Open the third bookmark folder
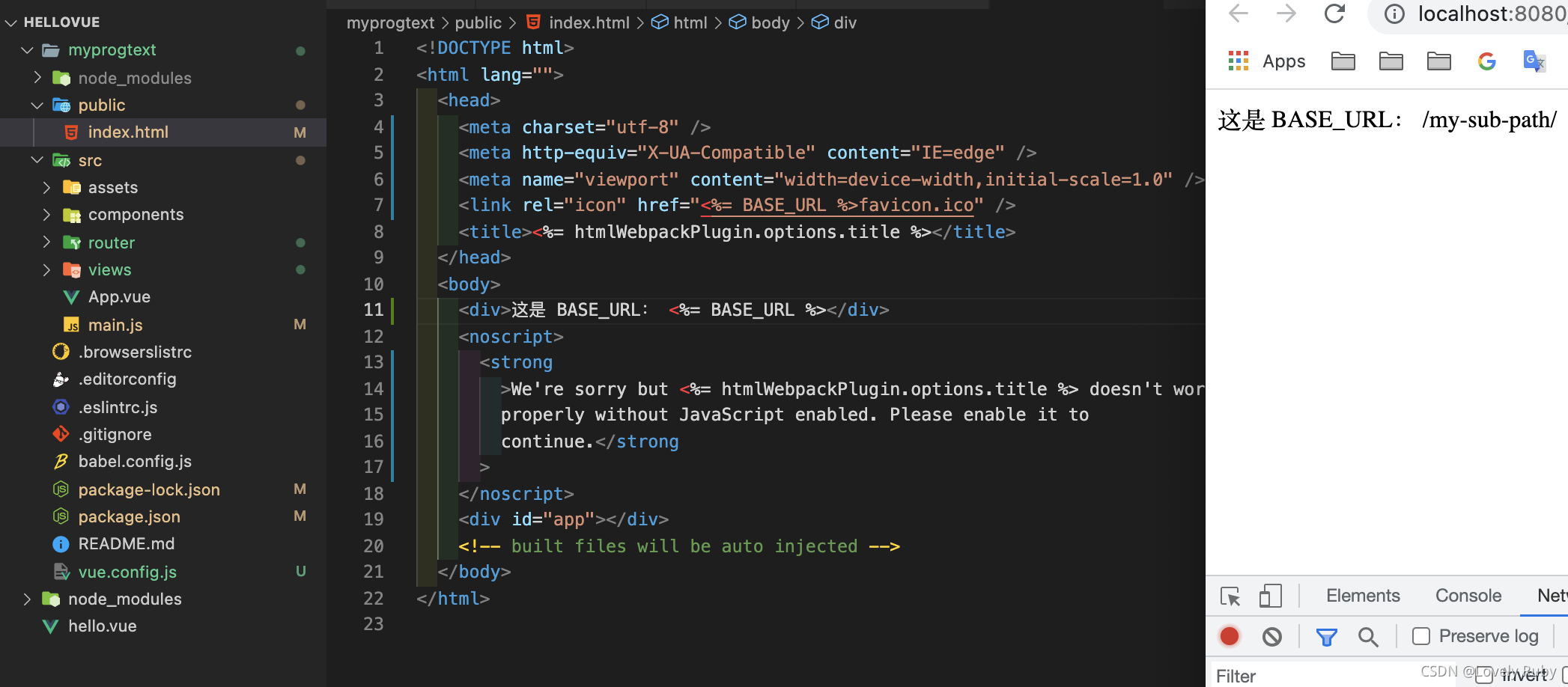The image size is (1568, 687). [x=1438, y=61]
